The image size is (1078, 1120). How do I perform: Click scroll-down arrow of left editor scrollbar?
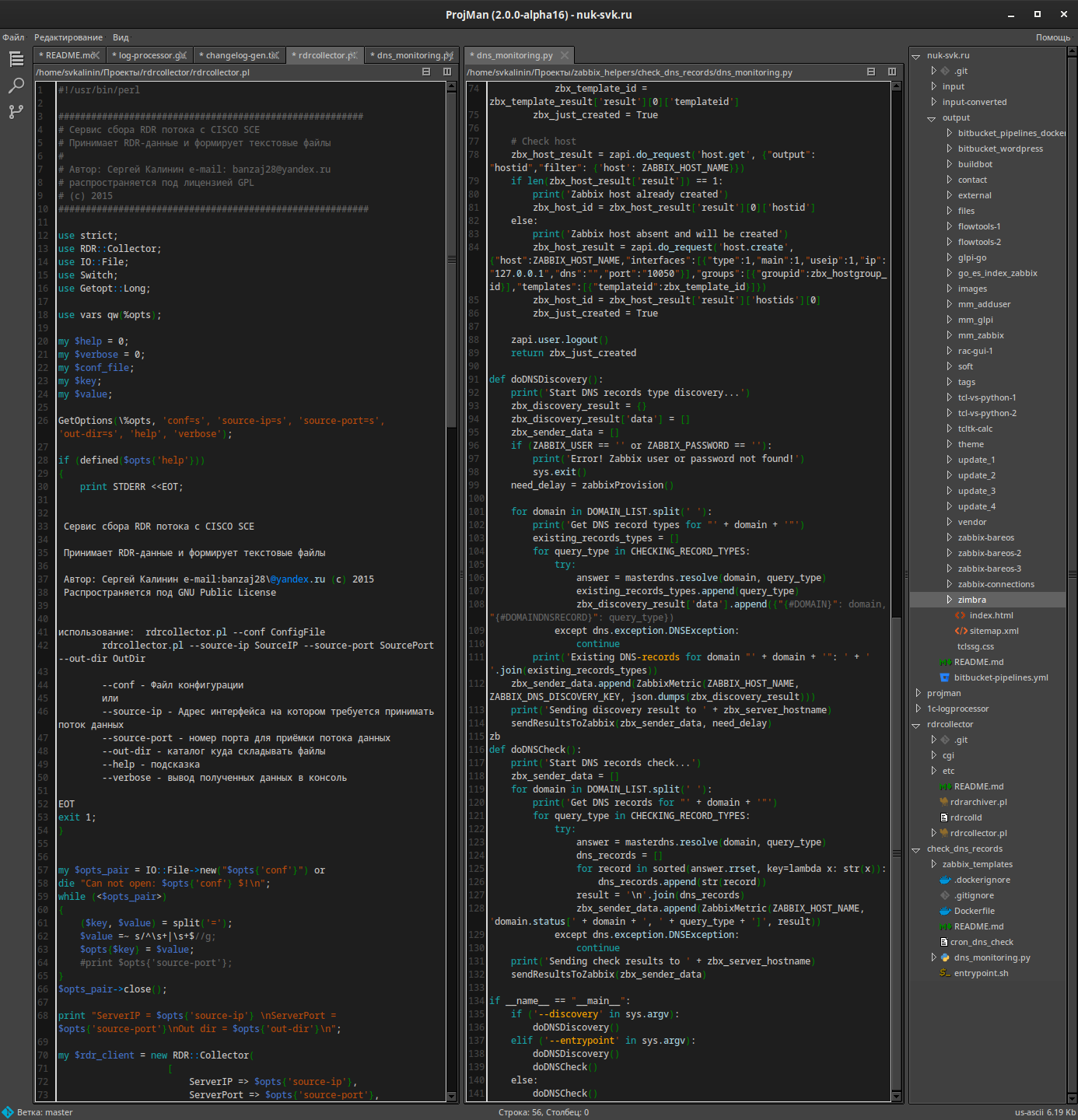[x=452, y=1097]
